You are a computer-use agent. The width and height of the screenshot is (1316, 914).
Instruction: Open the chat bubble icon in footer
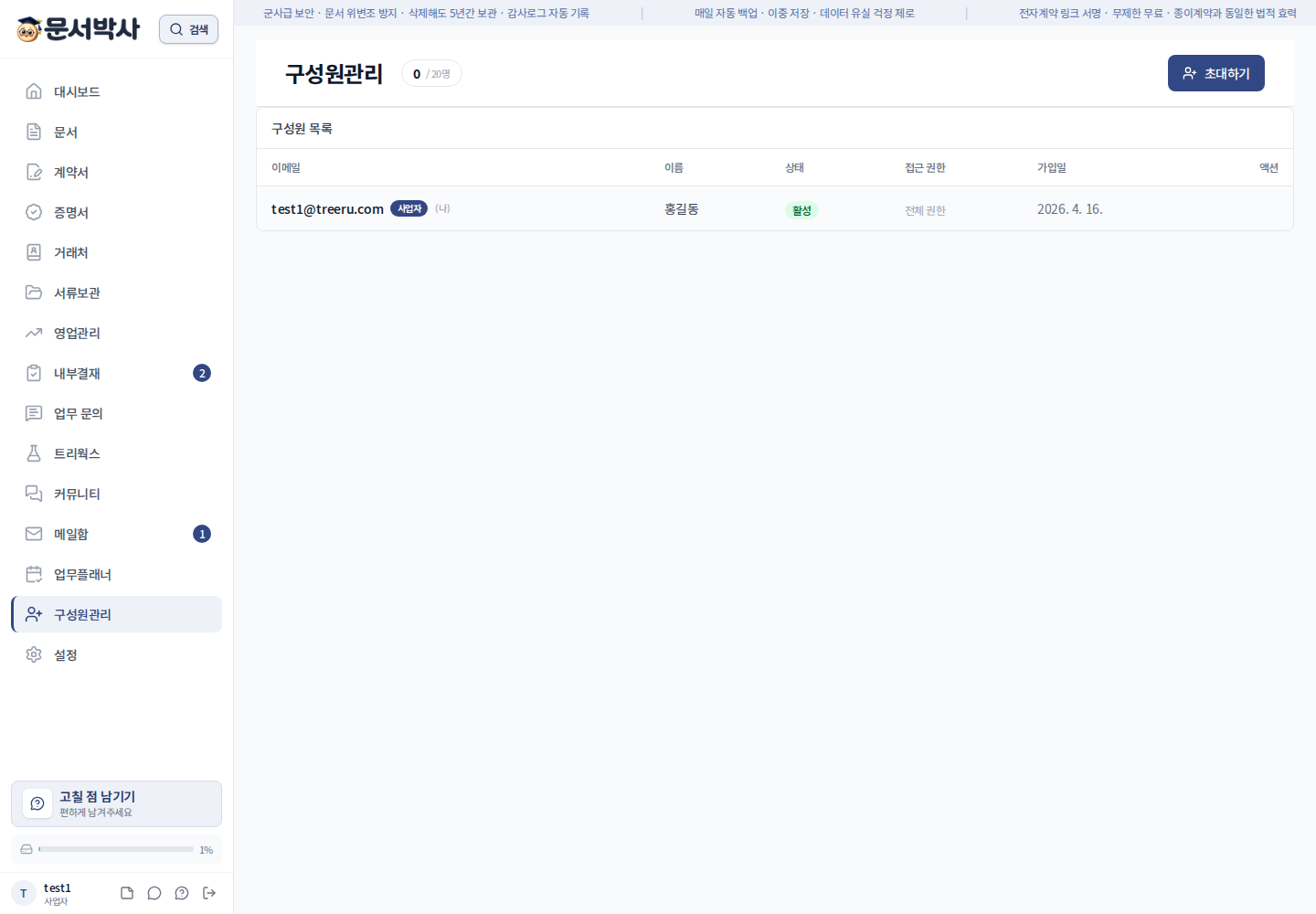pos(154,893)
